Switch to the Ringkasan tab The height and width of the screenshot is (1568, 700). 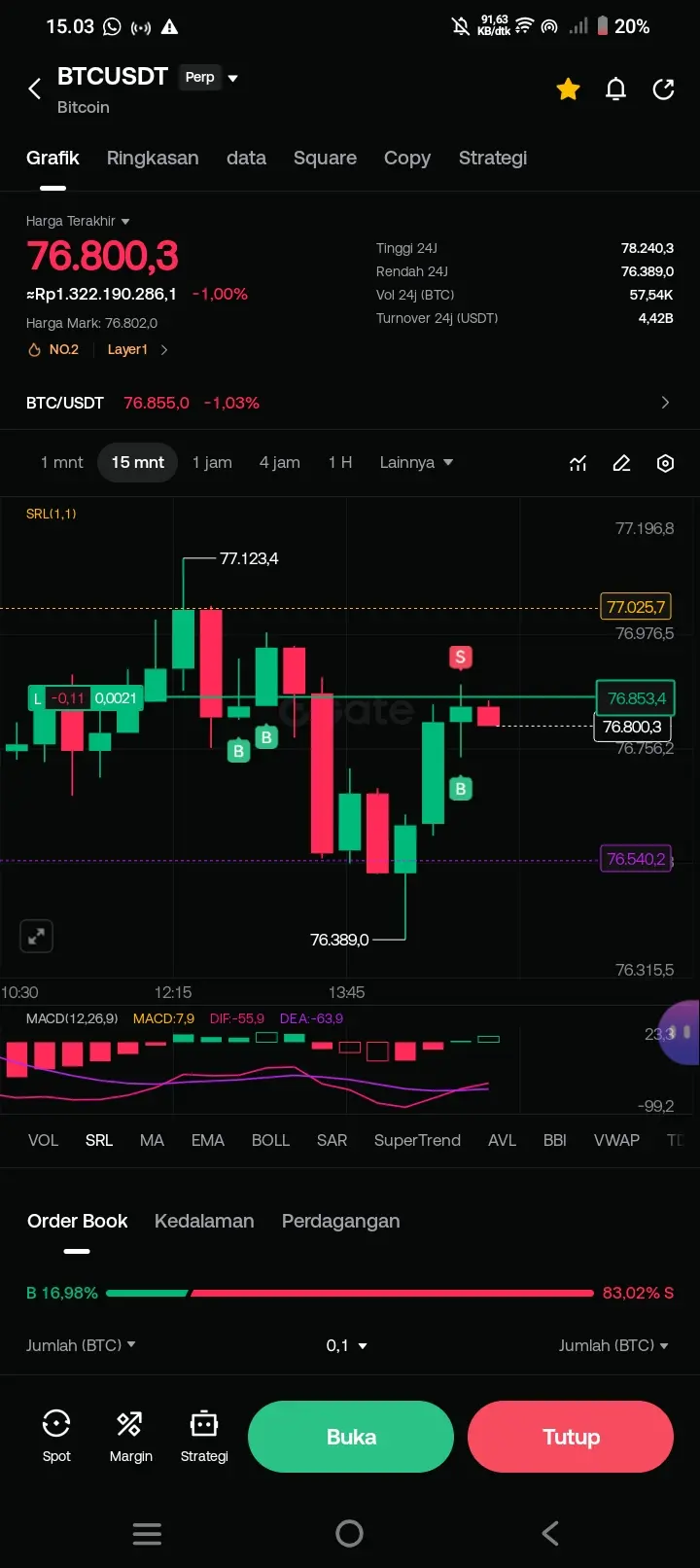point(153,158)
